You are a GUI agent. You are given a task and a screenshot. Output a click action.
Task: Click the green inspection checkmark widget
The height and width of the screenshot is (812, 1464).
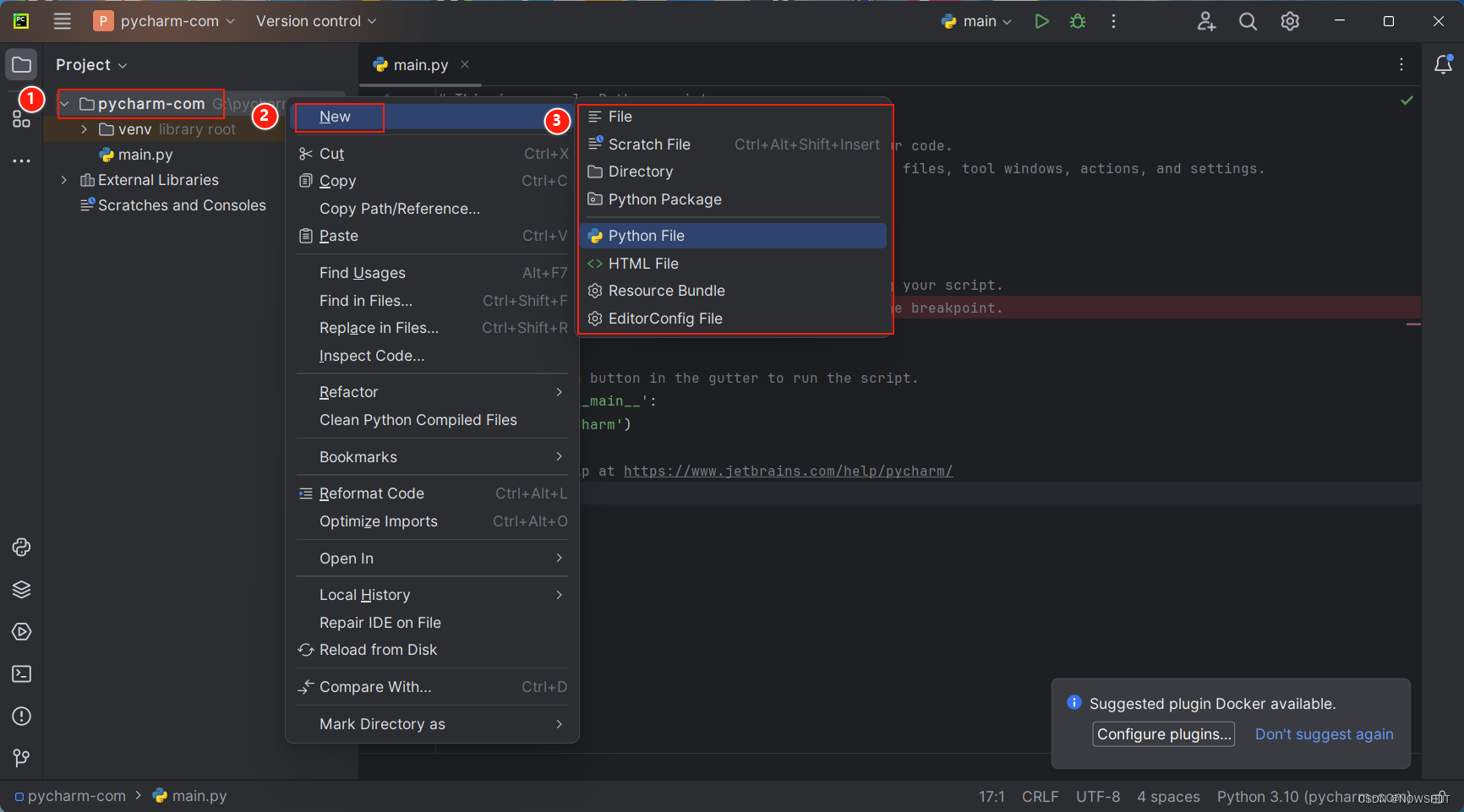click(1407, 101)
